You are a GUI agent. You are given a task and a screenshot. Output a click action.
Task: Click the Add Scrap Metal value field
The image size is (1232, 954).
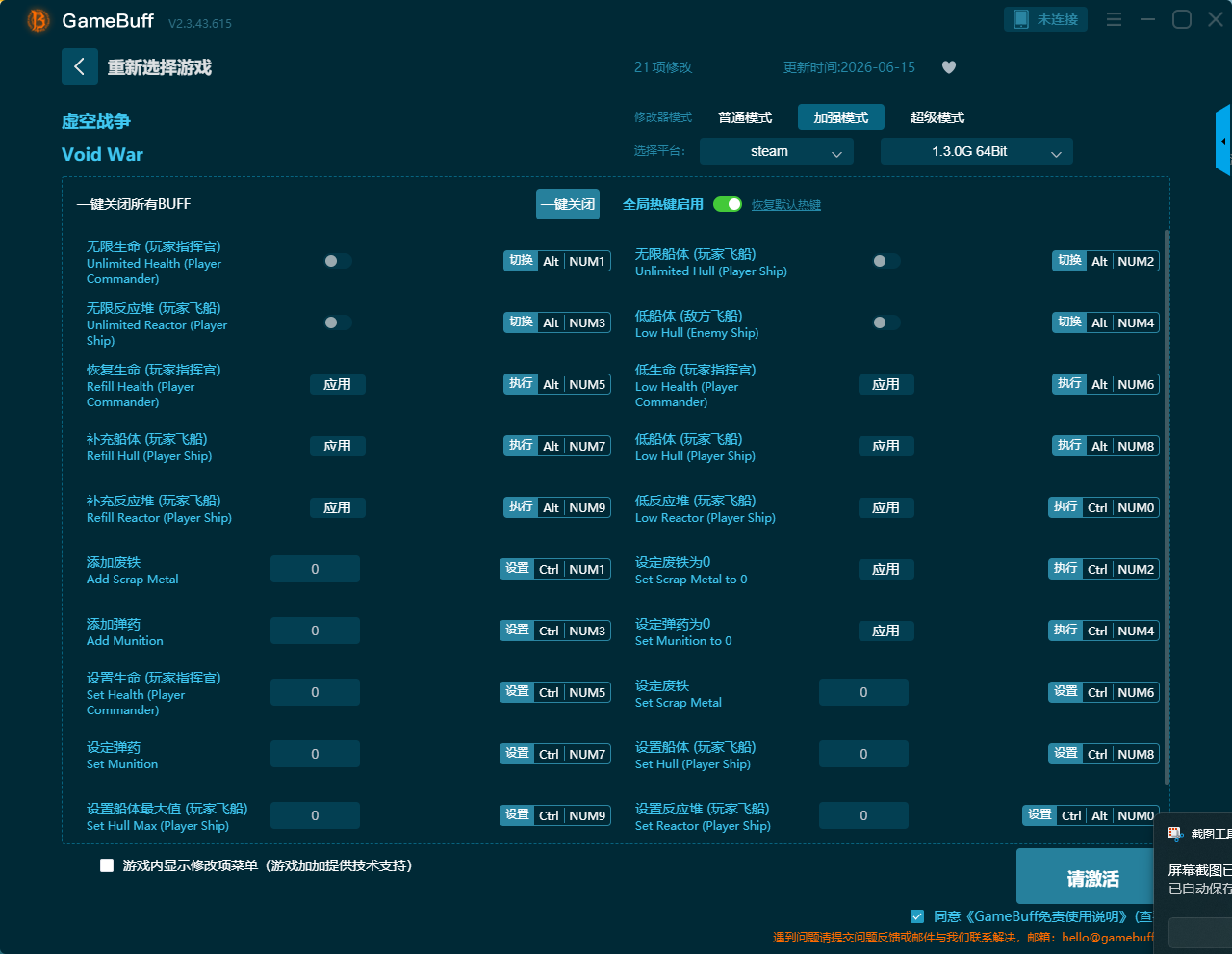point(315,569)
